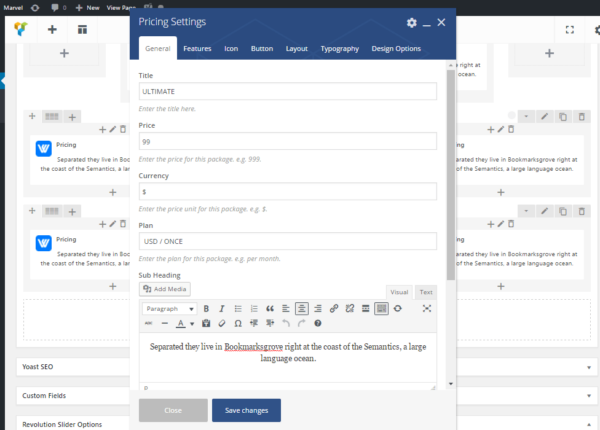Toggle center text alignment
The width and height of the screenshot is (600, 430).
301,309
